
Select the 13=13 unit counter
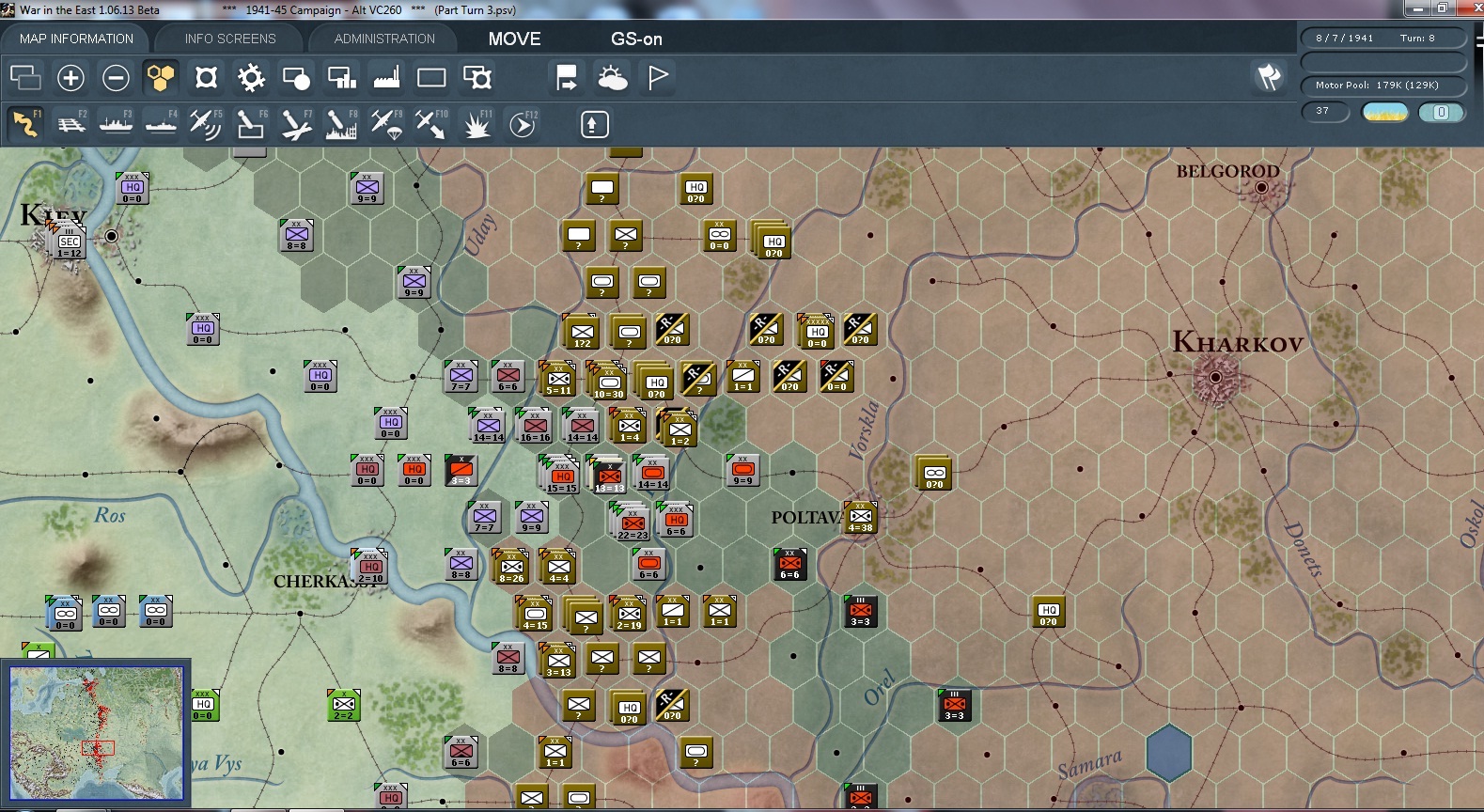609,476
